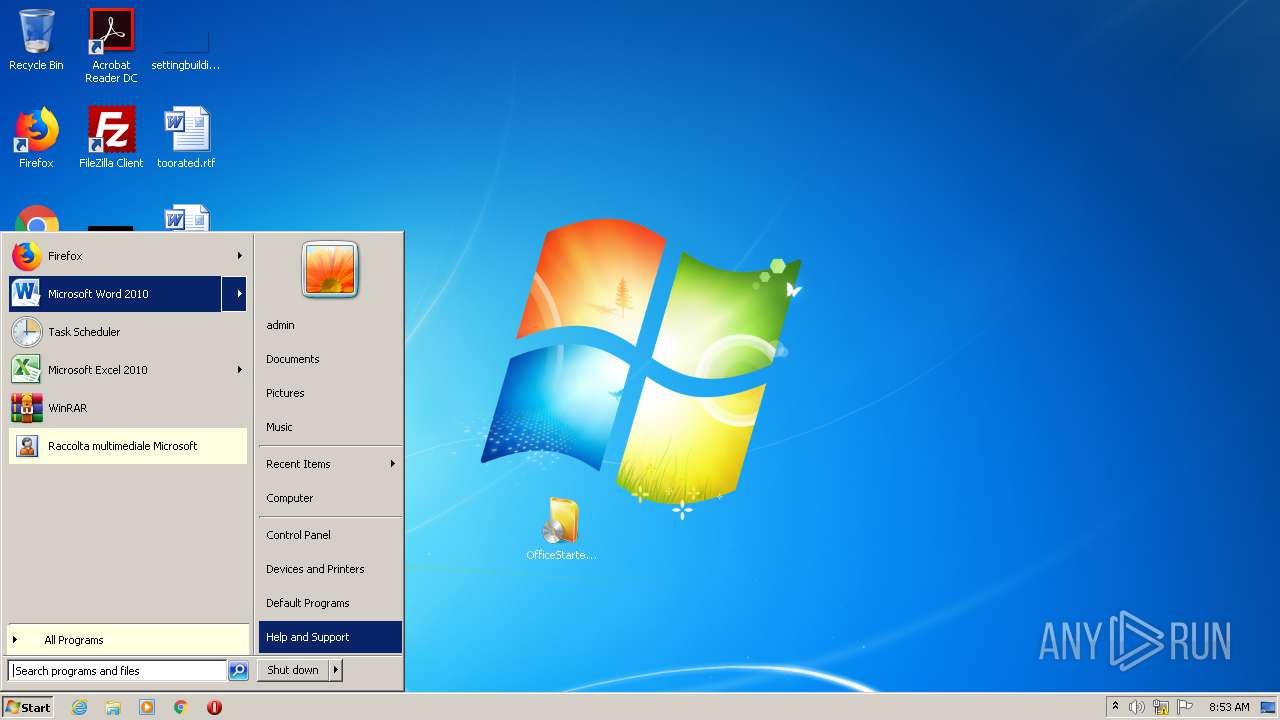Launch WinRAR from Start menu
This screenshot has width=1280, height=720.
click(128, 408)
